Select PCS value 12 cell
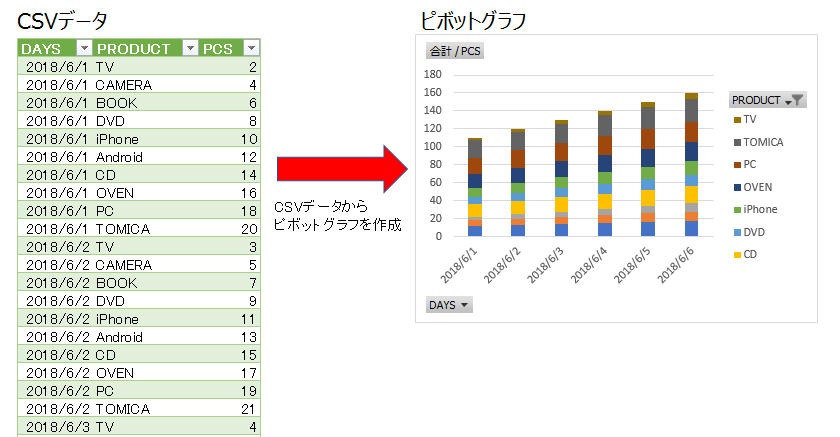Viewport: 840px width, 437px height. [x=230, y=157]
